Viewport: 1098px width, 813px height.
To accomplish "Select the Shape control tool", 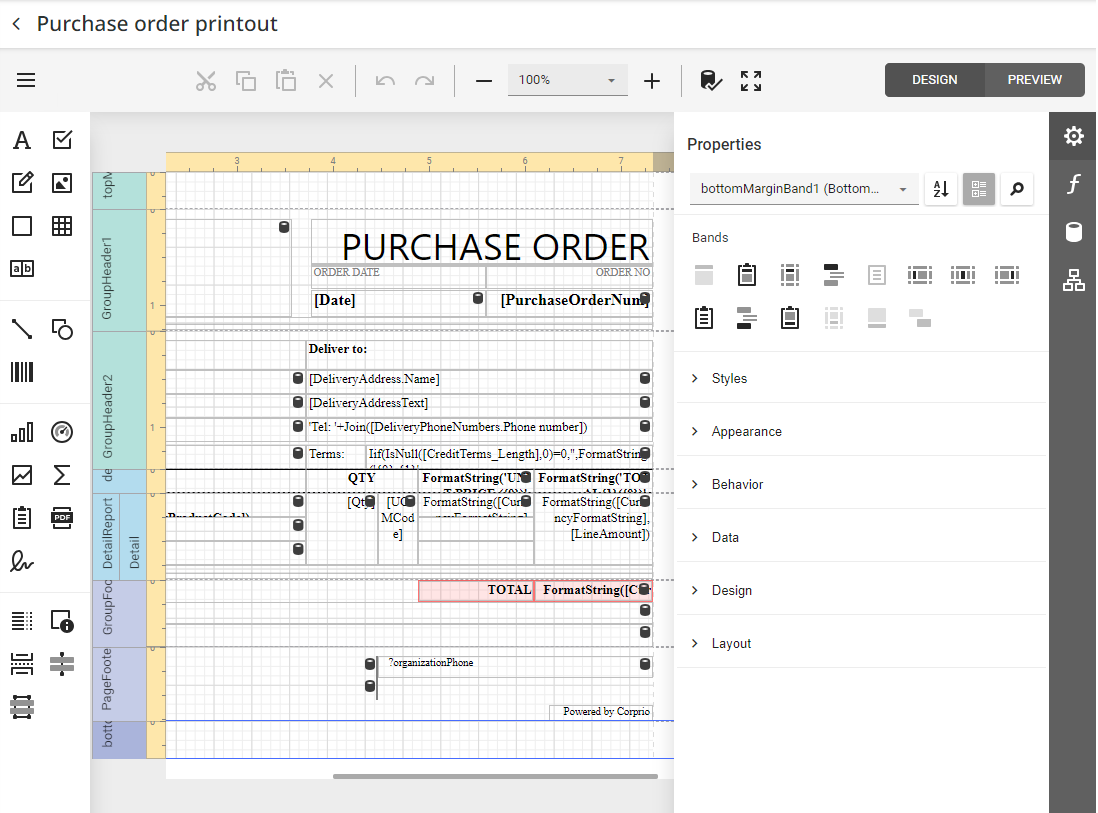I will [62, 329].
